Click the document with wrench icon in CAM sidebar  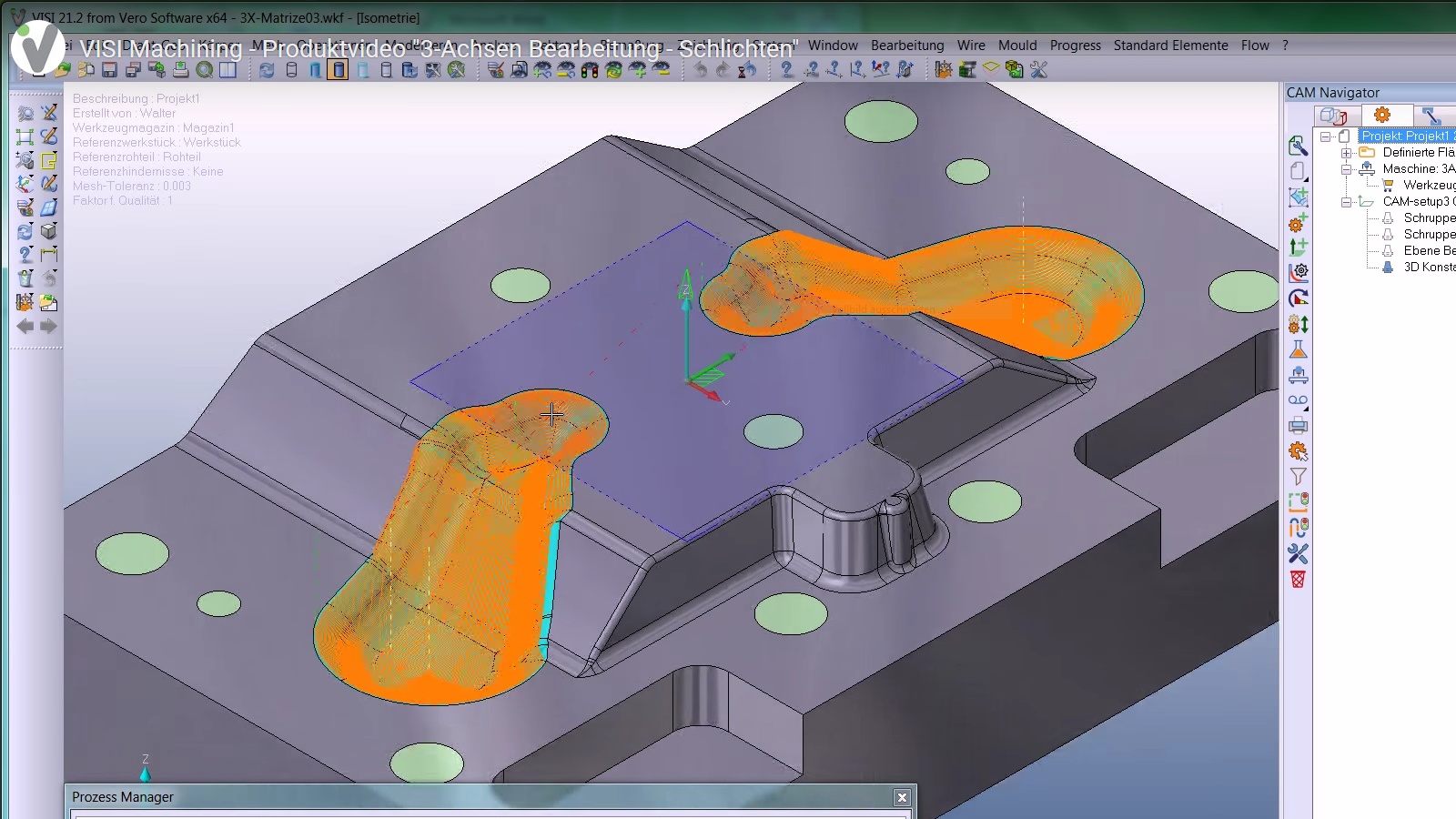pos(1299,147)
